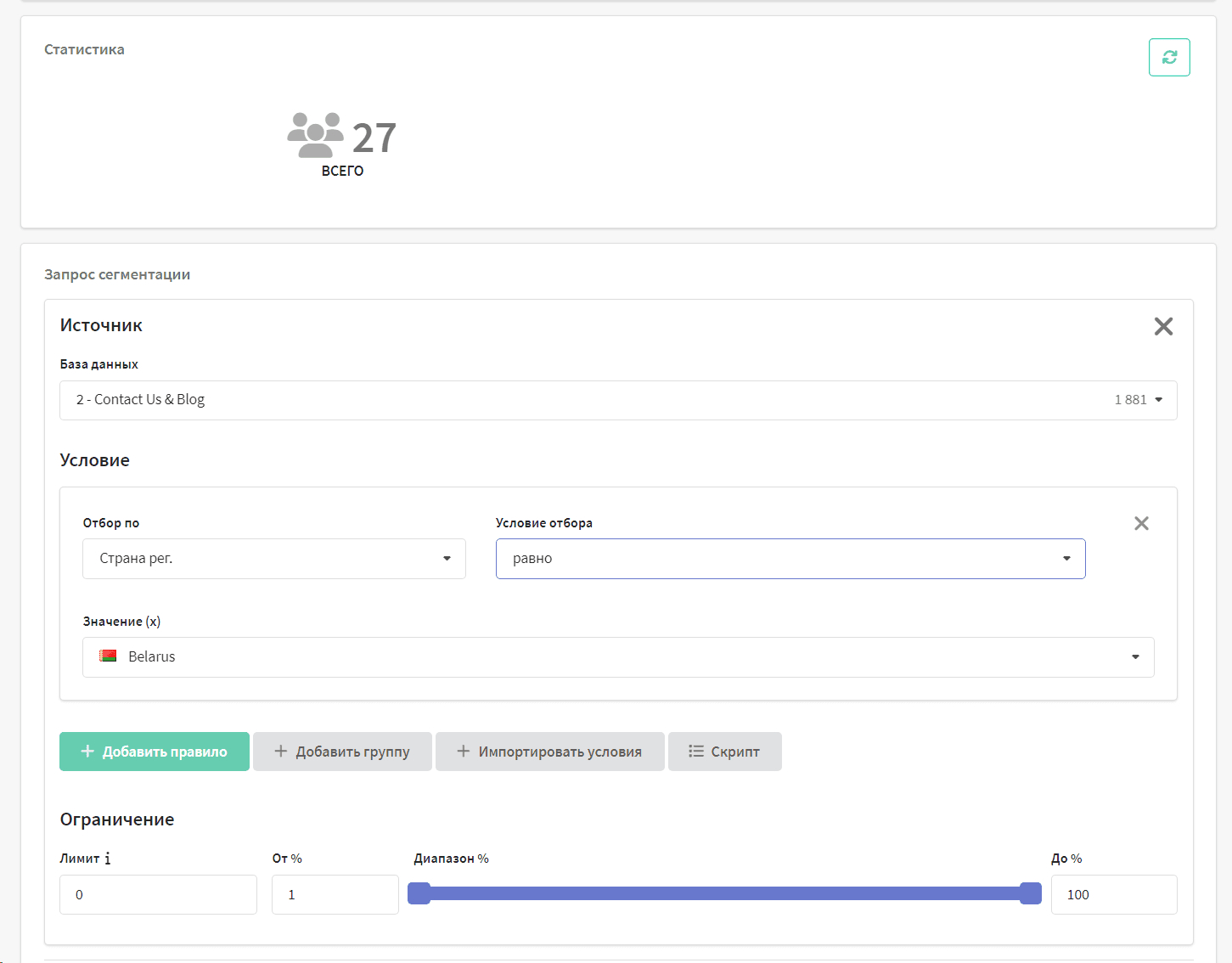Viewport: 1232px width, 963px height.
Task: Click the Диапазон % slider track
Action: [724, 893]
